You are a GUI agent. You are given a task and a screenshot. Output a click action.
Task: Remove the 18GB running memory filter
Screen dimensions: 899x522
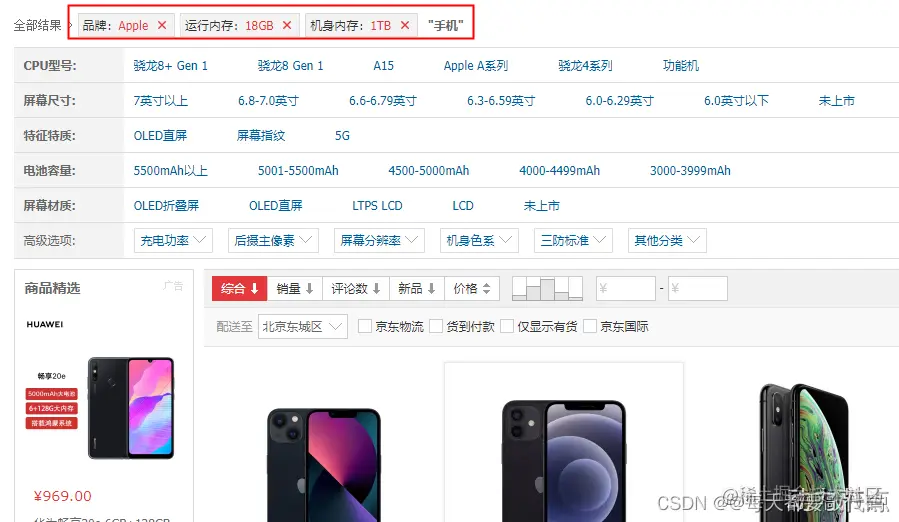pos(287,25)
